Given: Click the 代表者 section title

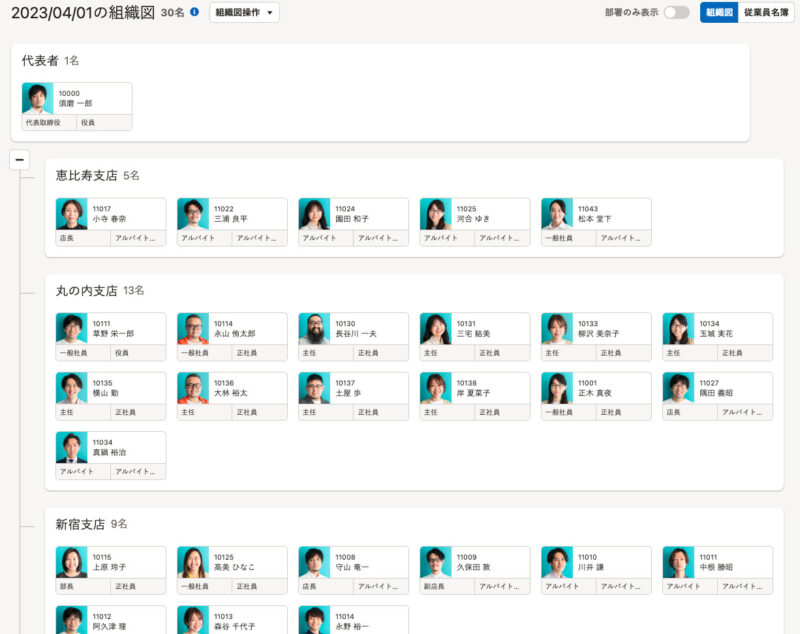Looking at the screenshot, I should click(x=40, y=60).
